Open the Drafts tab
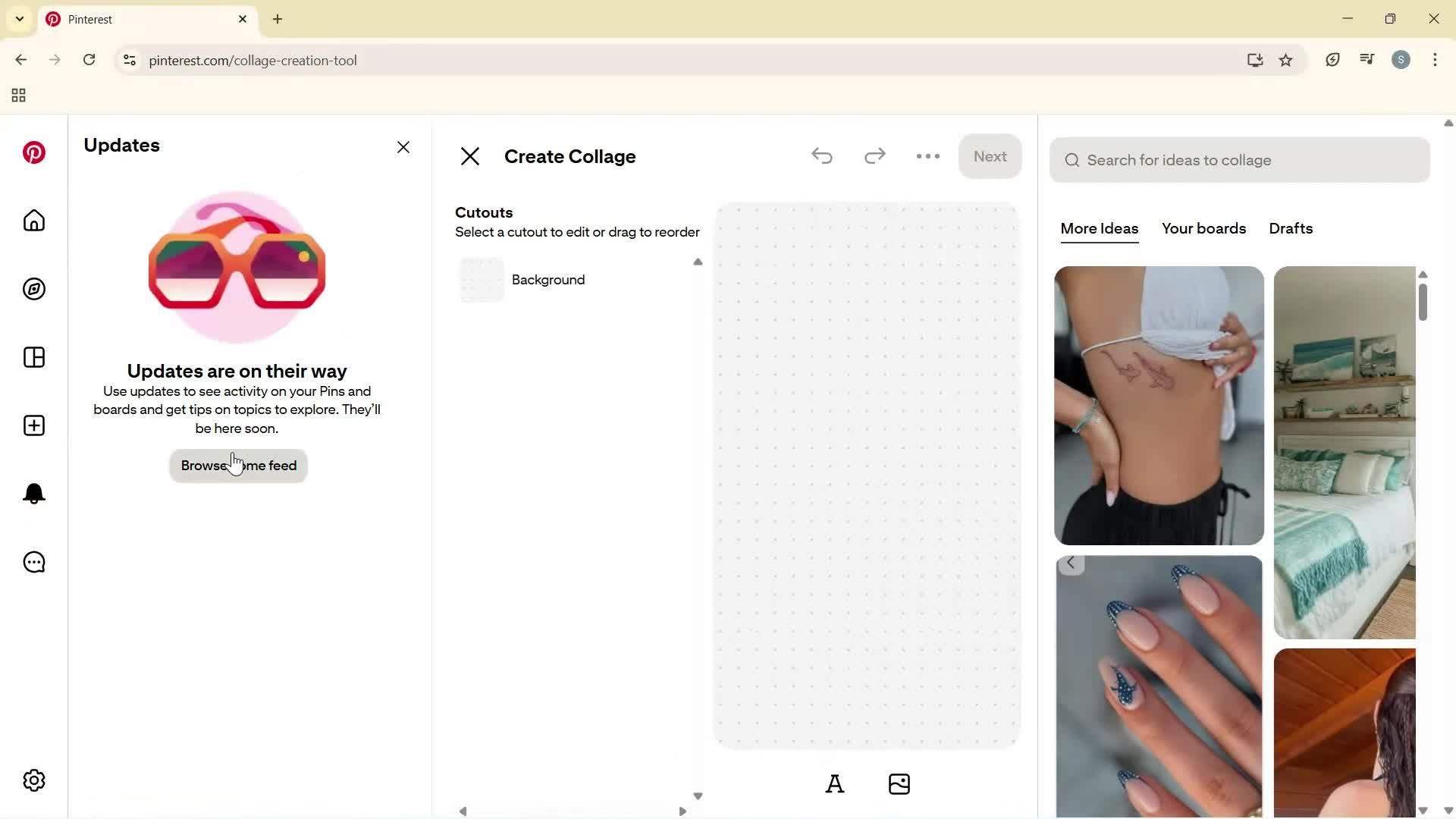 pyautogui.click(x=1291, y=228)
